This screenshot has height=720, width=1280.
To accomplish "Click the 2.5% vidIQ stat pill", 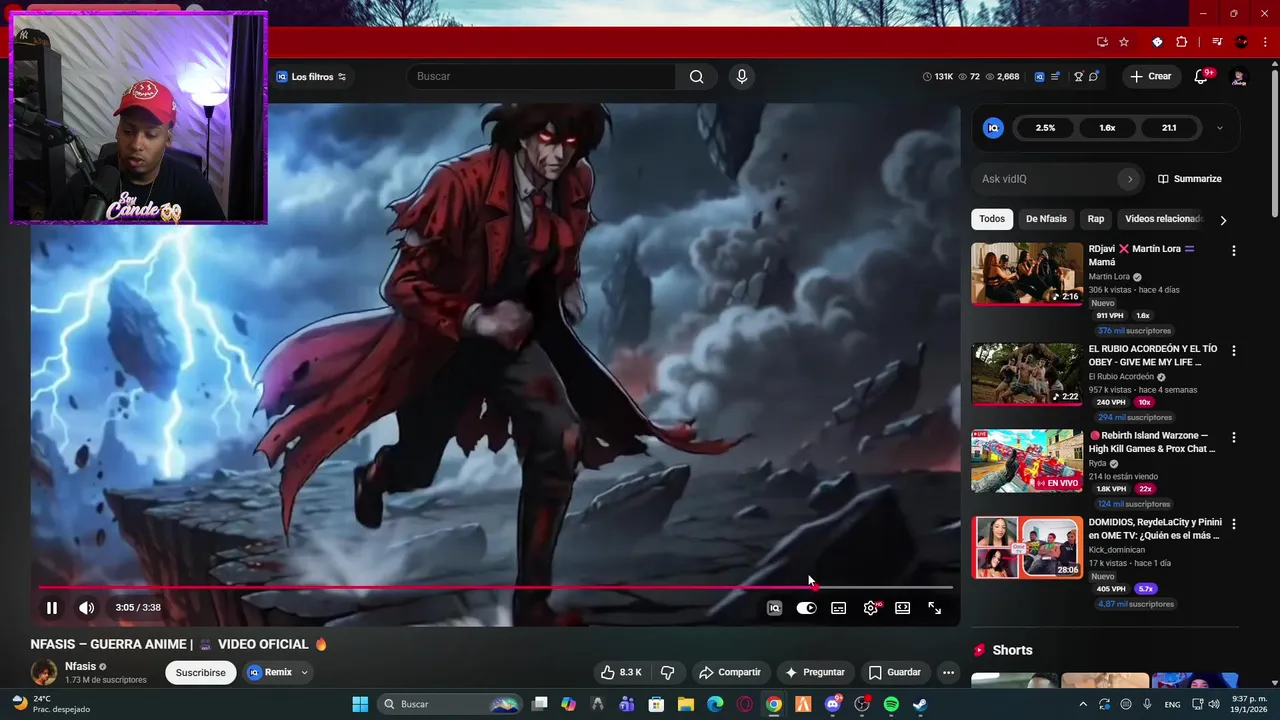I will [x=1045, y=128].
